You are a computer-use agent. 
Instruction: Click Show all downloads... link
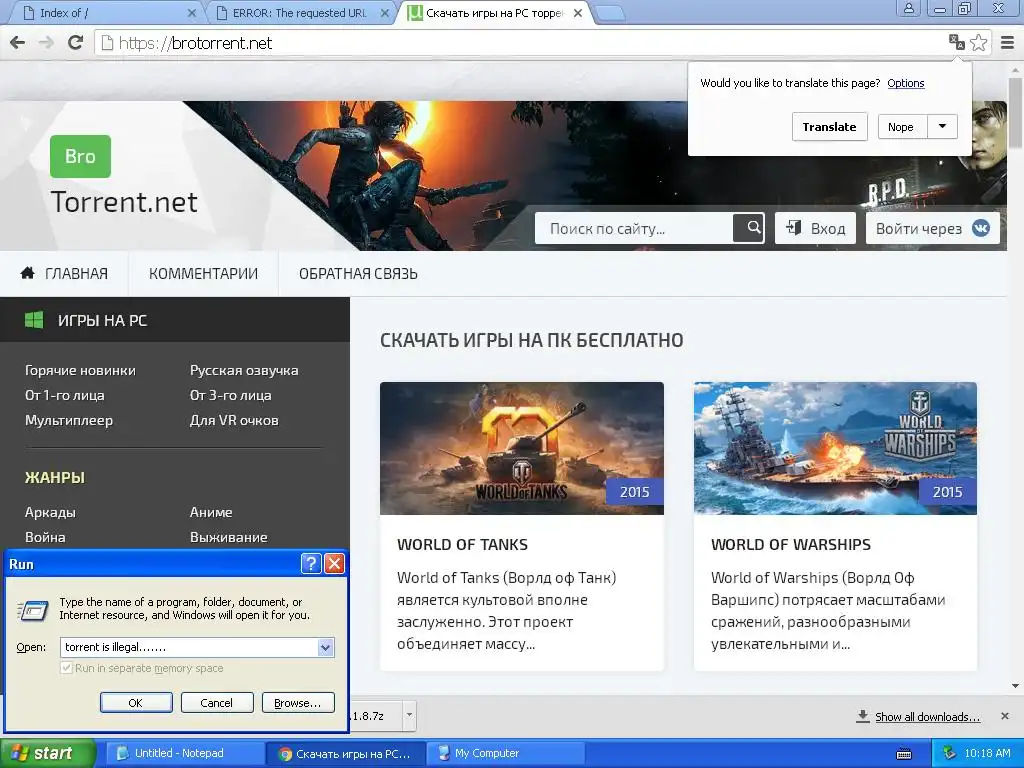[x=927, y=716]
